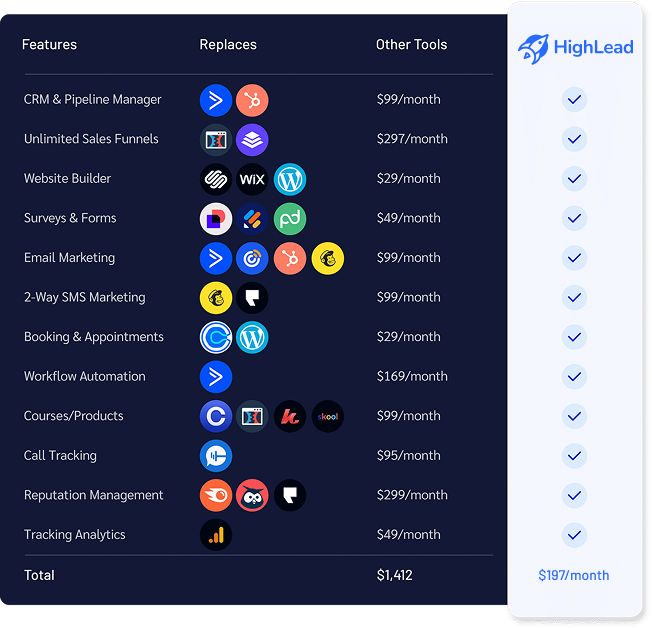The width and height of the screenshot is (652, 628).
Task: Click ClickFunnels icon in Courses/Products row
Action: coord(252,416)
